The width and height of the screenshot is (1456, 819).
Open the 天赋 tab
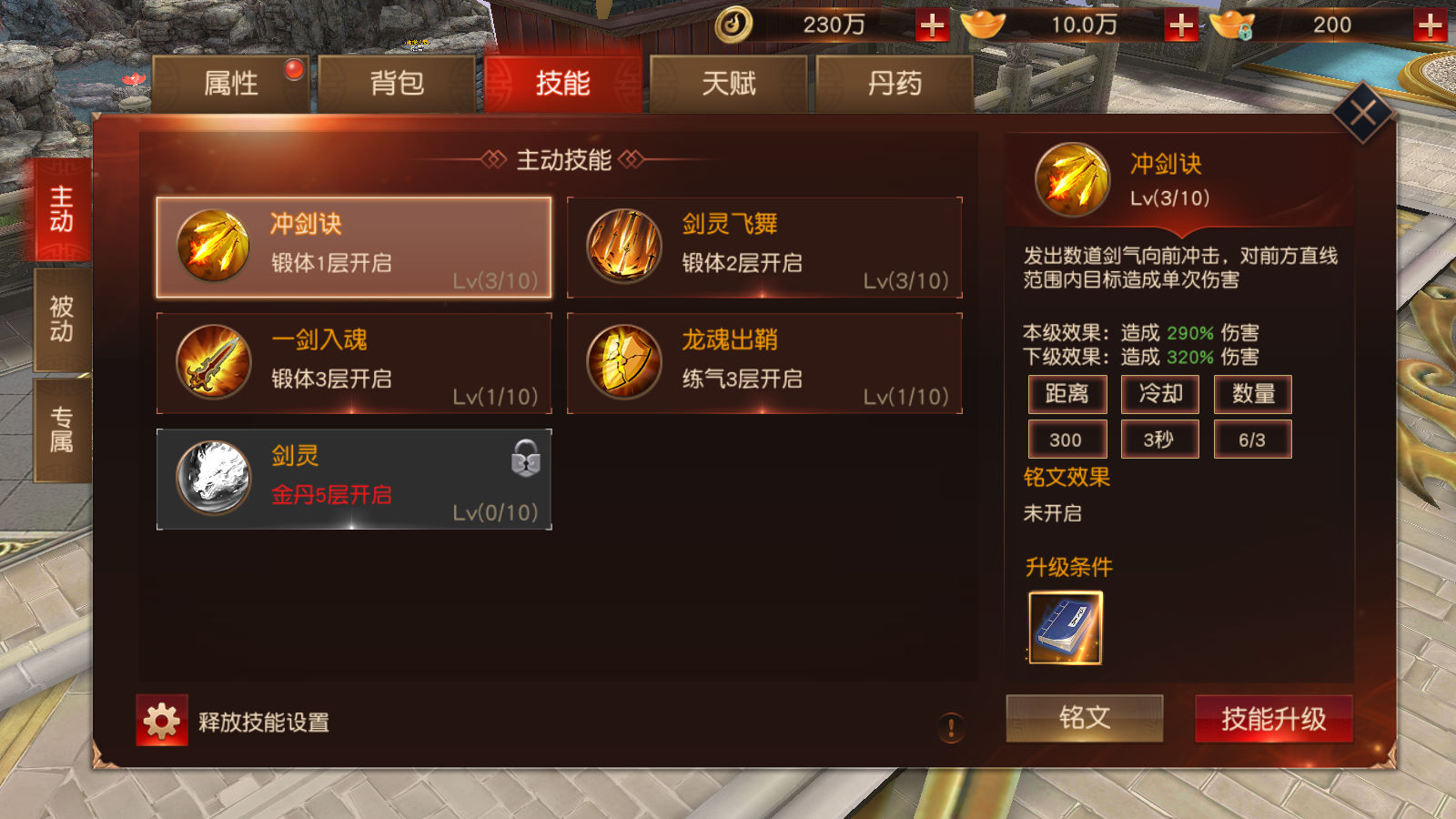click(x=728, y=84)
